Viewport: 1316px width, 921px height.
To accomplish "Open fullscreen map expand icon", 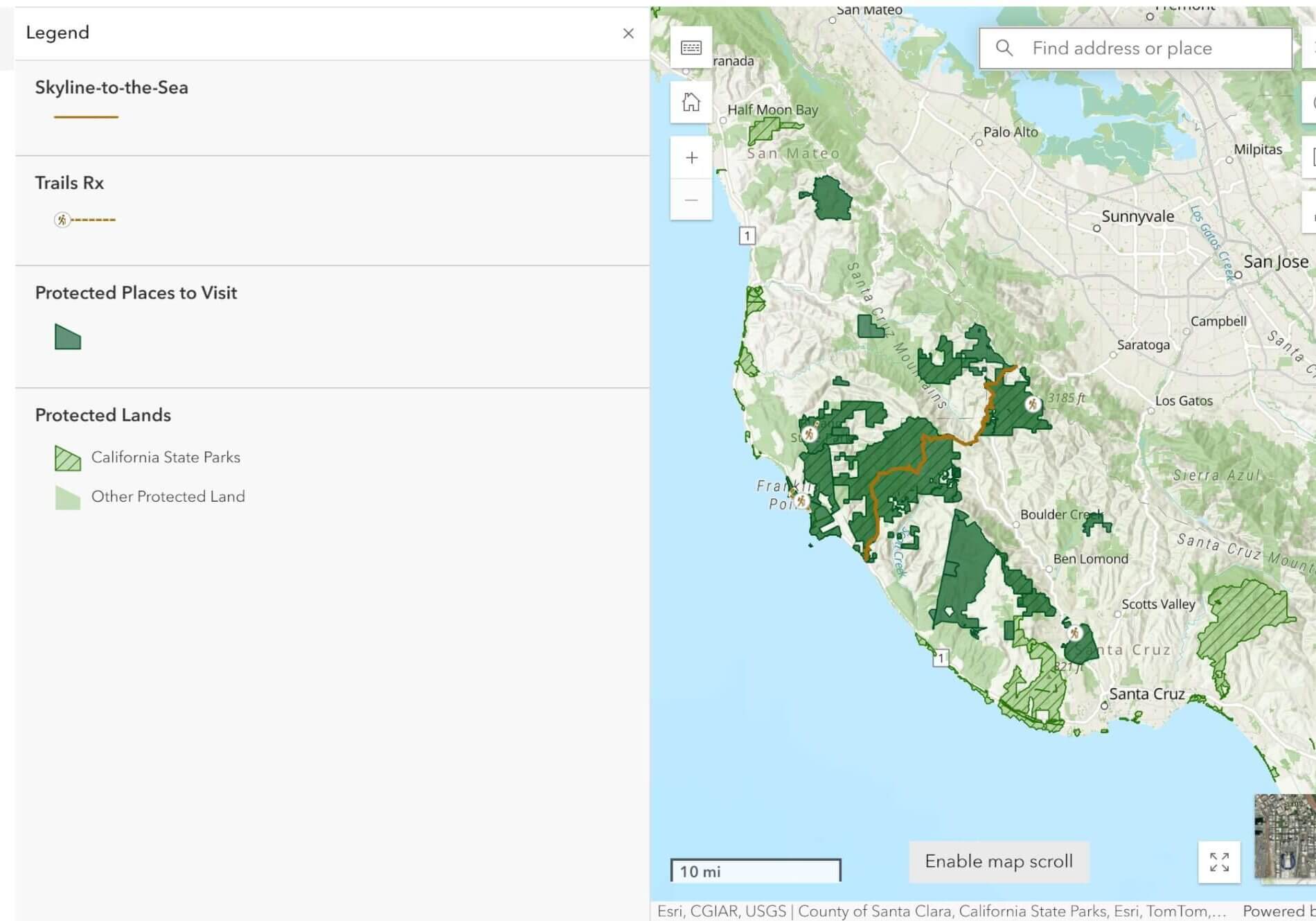I will click(x=1219, y=862).
